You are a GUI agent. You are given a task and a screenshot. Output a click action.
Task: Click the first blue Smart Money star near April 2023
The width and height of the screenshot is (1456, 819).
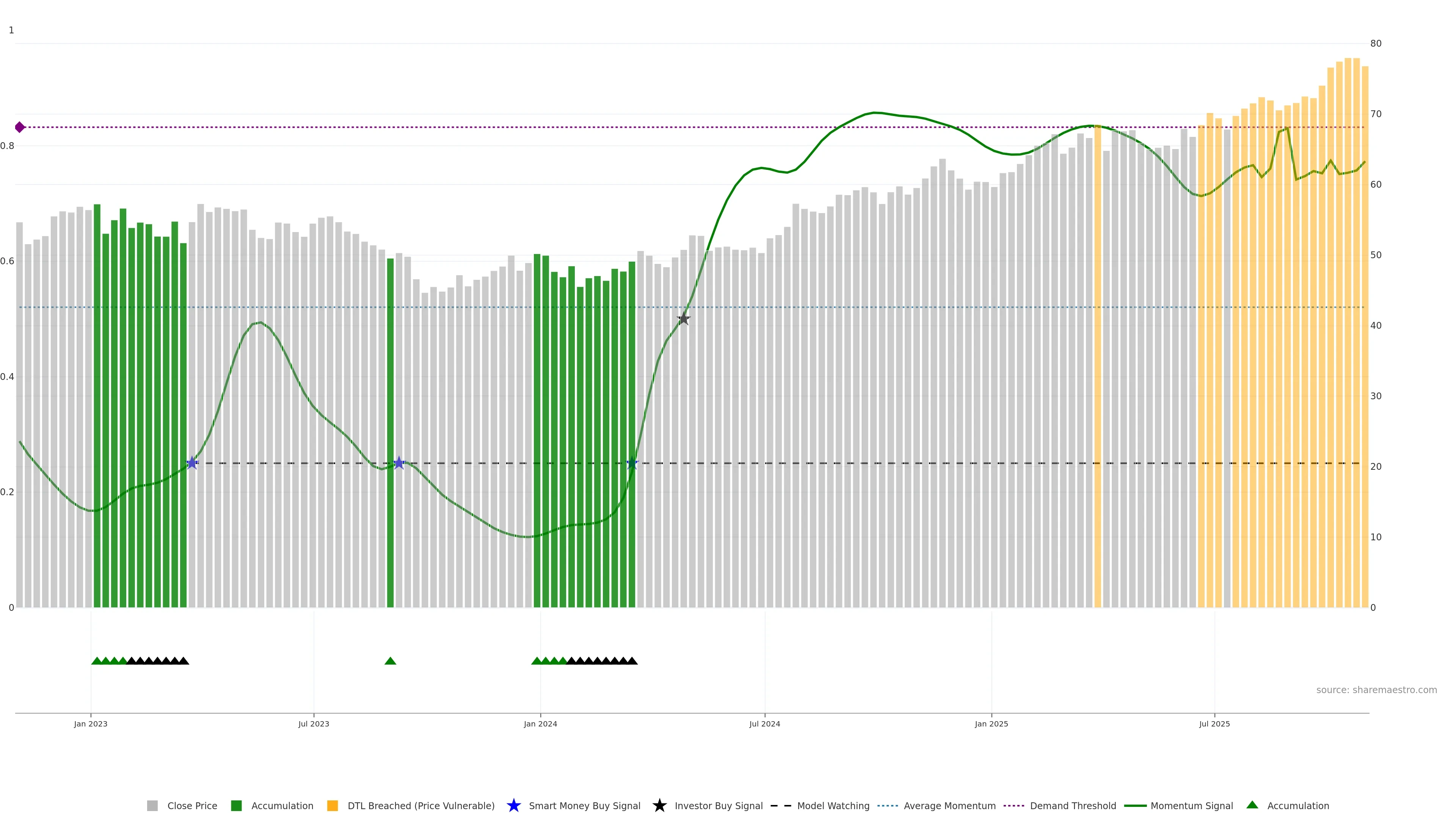tap(192, 463)
